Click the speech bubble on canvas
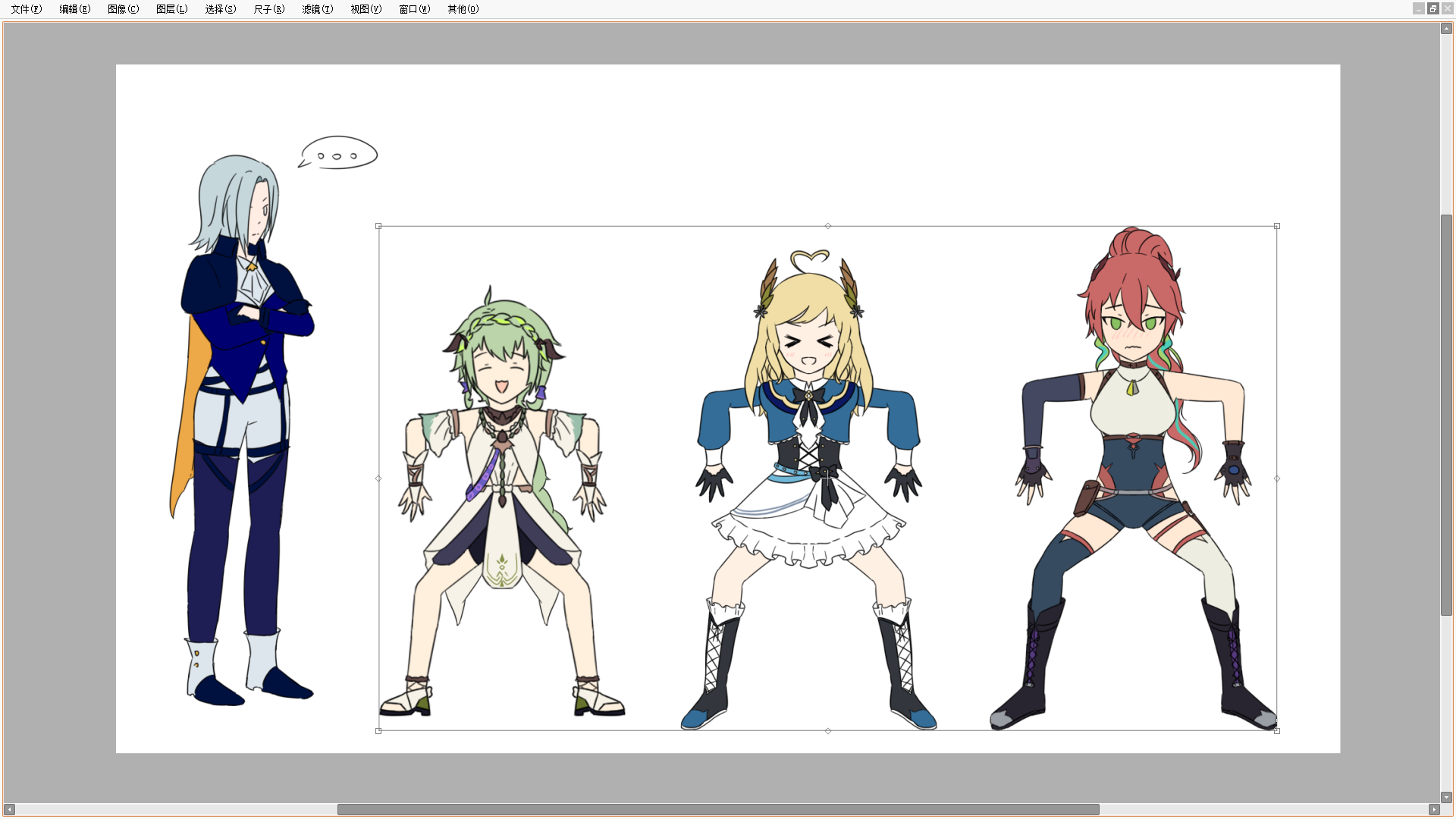This screenshot has width=1456, height=819. coord(339,152)
